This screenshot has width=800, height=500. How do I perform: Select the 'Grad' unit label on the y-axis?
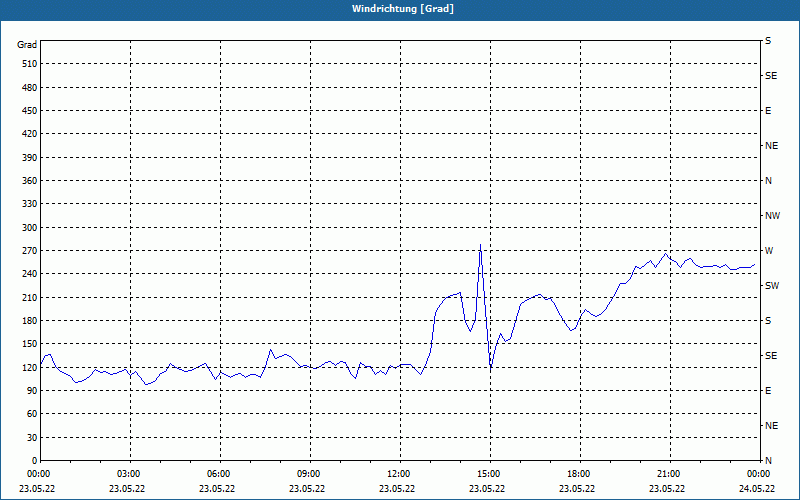click(27, 45)
